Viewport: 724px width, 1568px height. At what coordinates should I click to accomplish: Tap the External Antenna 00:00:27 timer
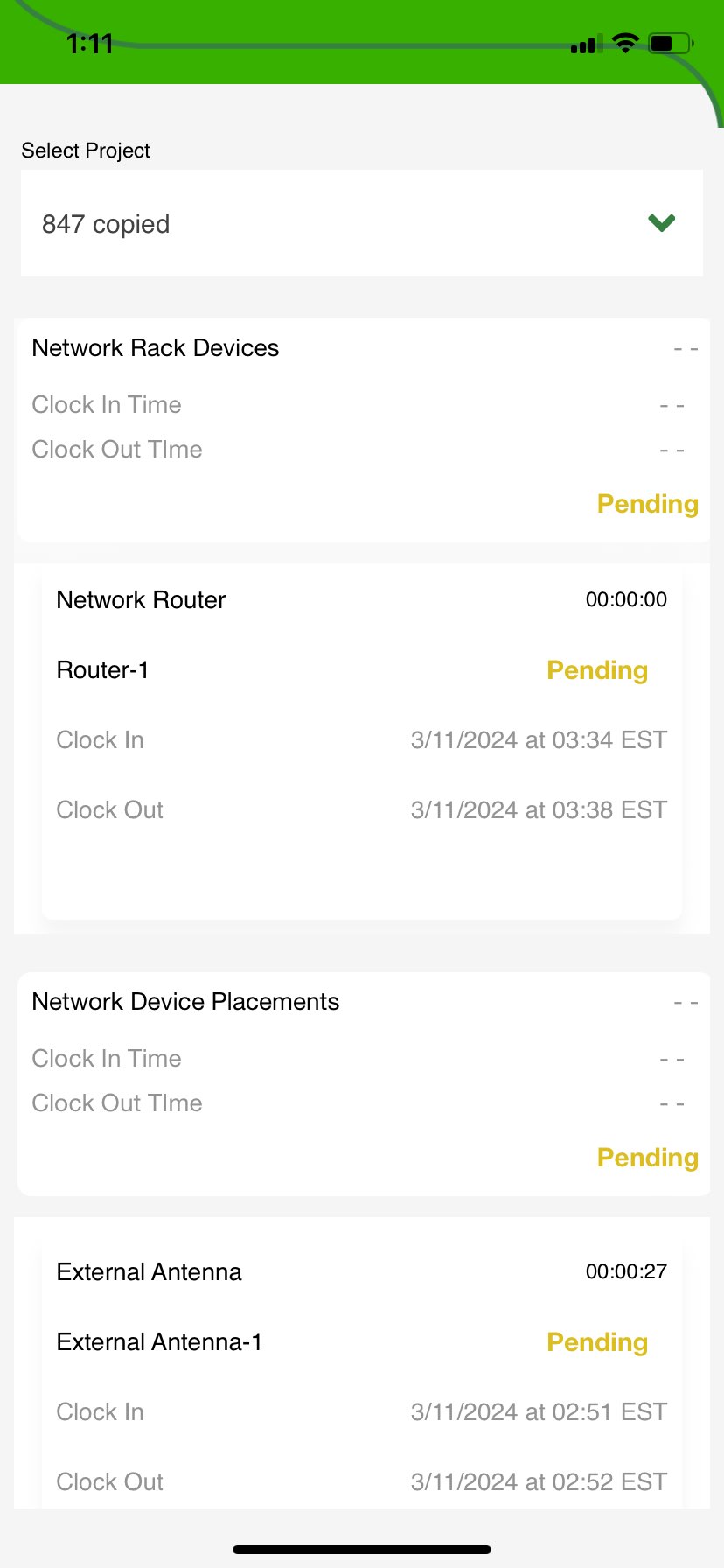tap(626, 1272)
